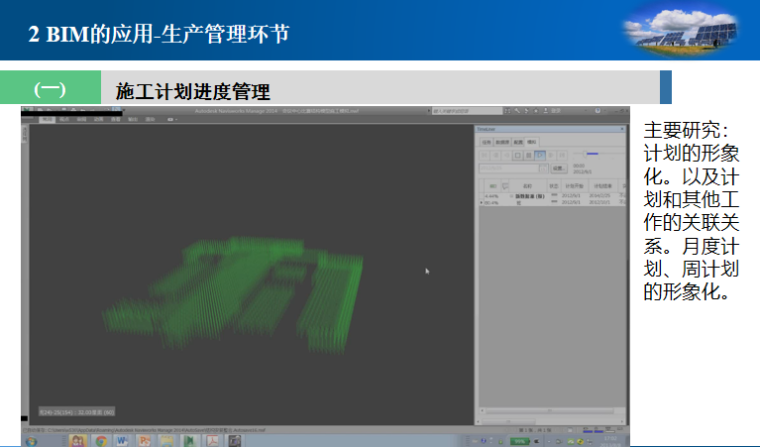Screen dimensions: 760x447
Task: Expand the first task row in the TimeLiner list
Action: click(511, 196)
